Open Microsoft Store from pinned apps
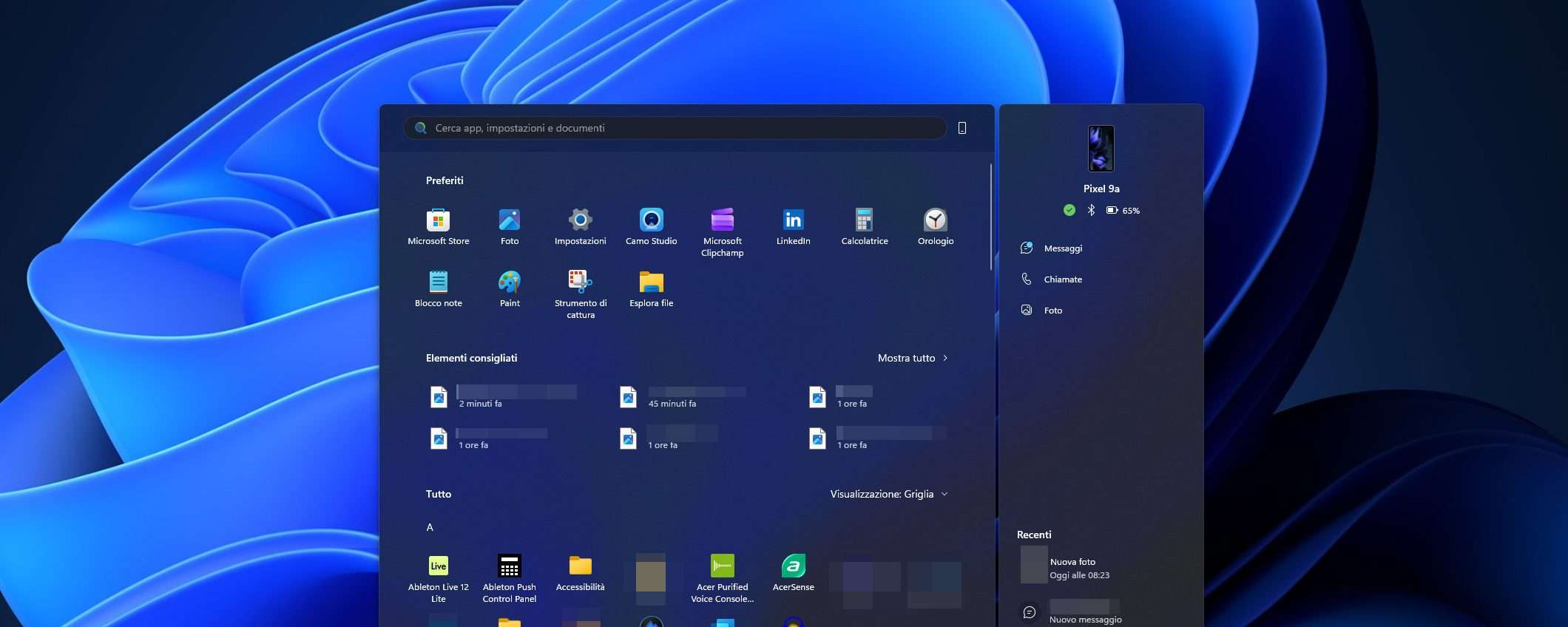Image resolution: width=1568 pixels, height=627 pixels. [x=438, y=226]
